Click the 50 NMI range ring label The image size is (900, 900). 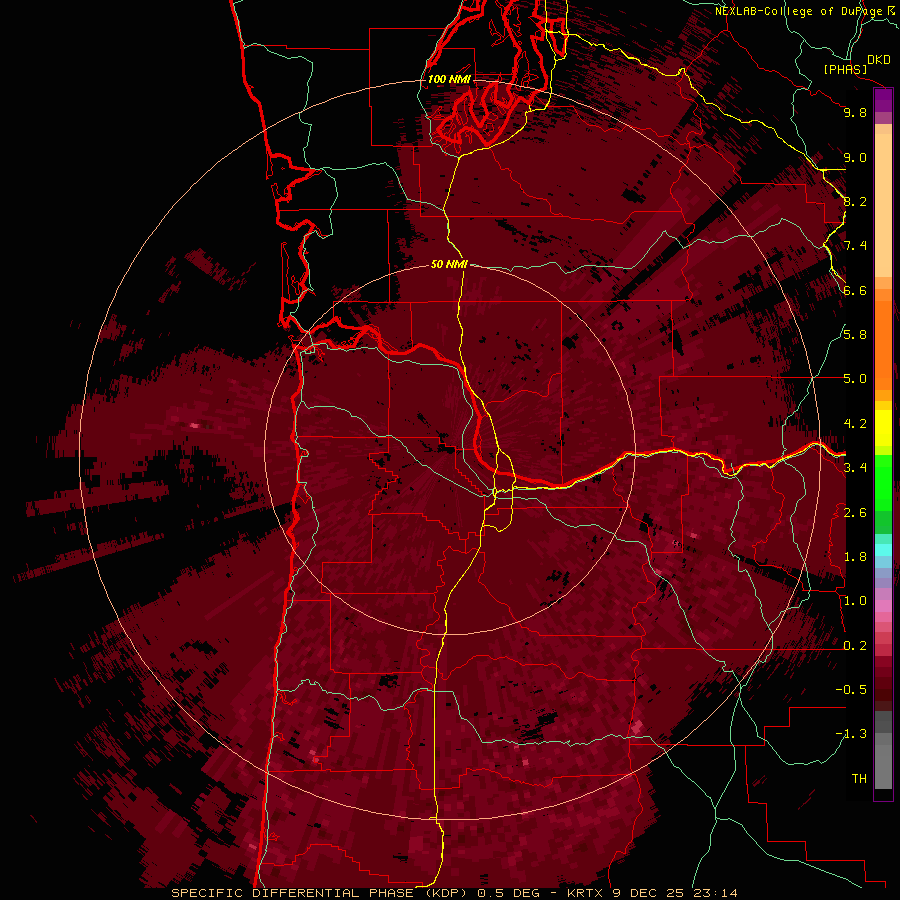tap(449, 265)
